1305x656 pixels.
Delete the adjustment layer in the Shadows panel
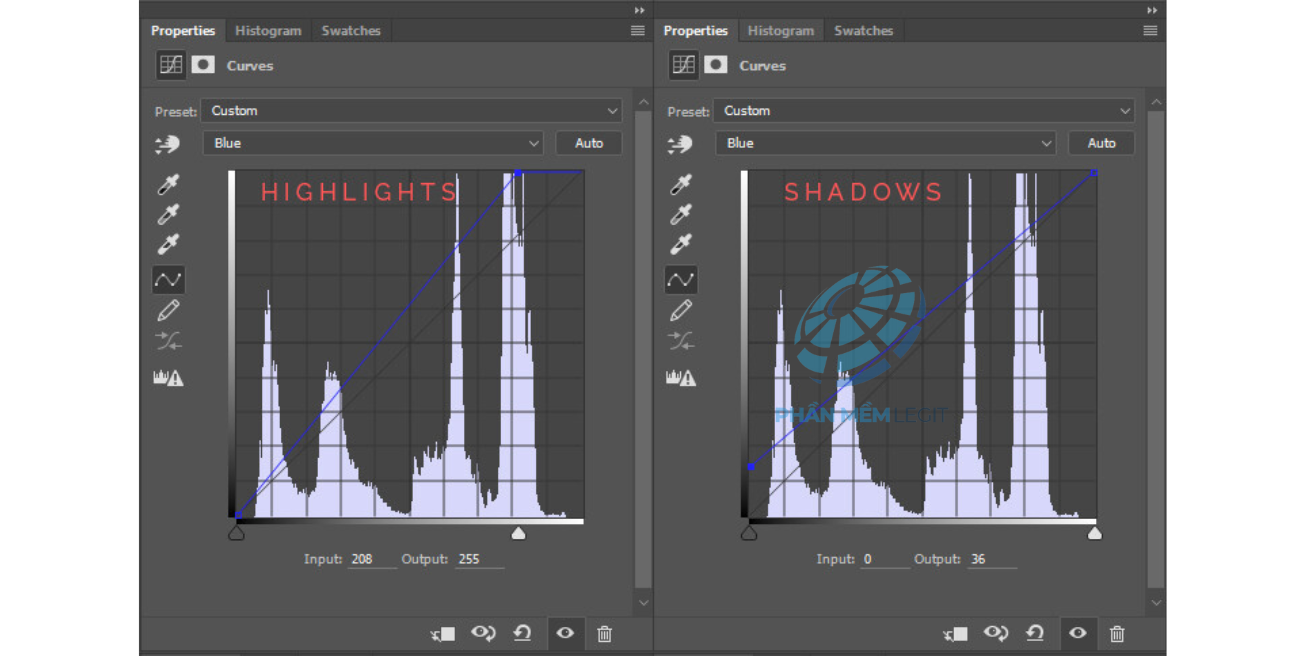(1117, 633)
